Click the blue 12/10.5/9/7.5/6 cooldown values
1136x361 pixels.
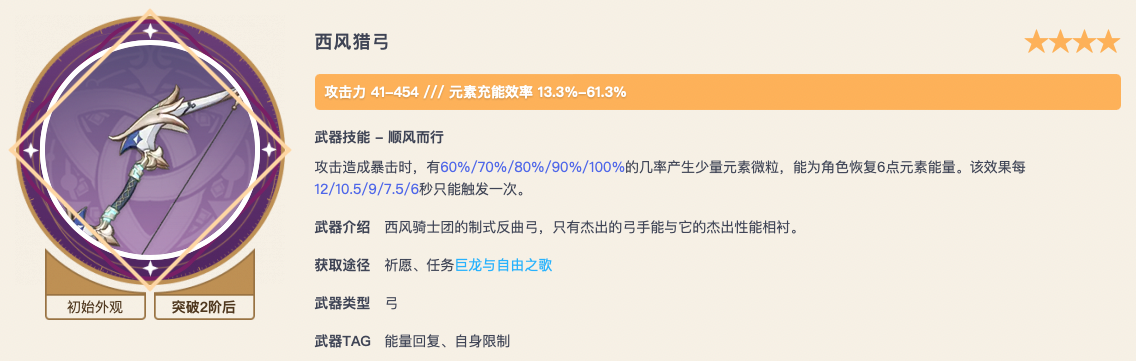click(x=367, y=189)
